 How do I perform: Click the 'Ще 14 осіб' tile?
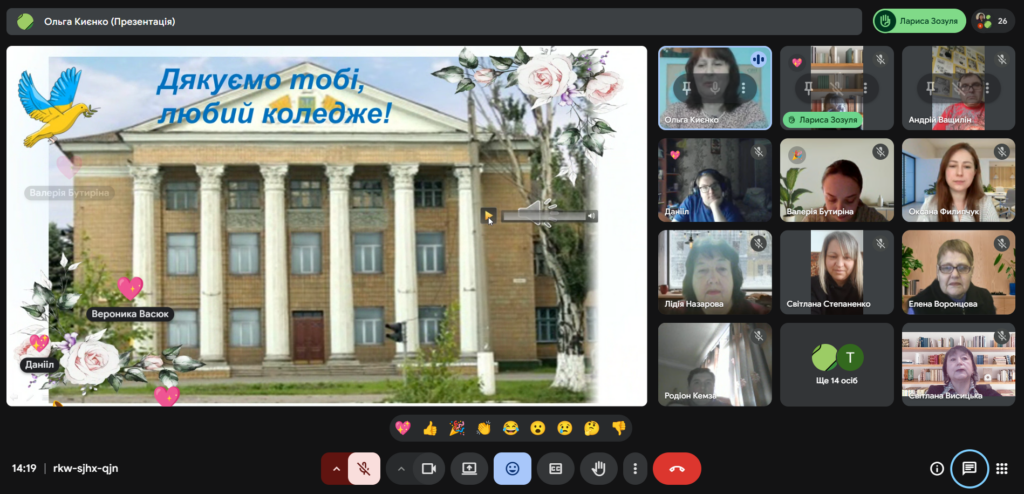coord(837,364)
